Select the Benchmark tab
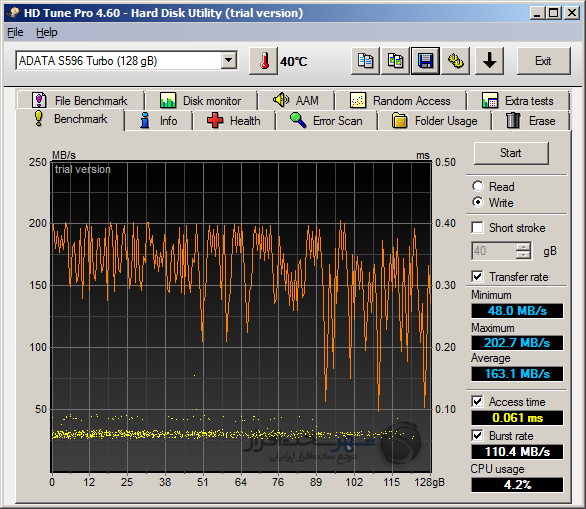Viewport: 586px width, 509px height. pos(70,119)
